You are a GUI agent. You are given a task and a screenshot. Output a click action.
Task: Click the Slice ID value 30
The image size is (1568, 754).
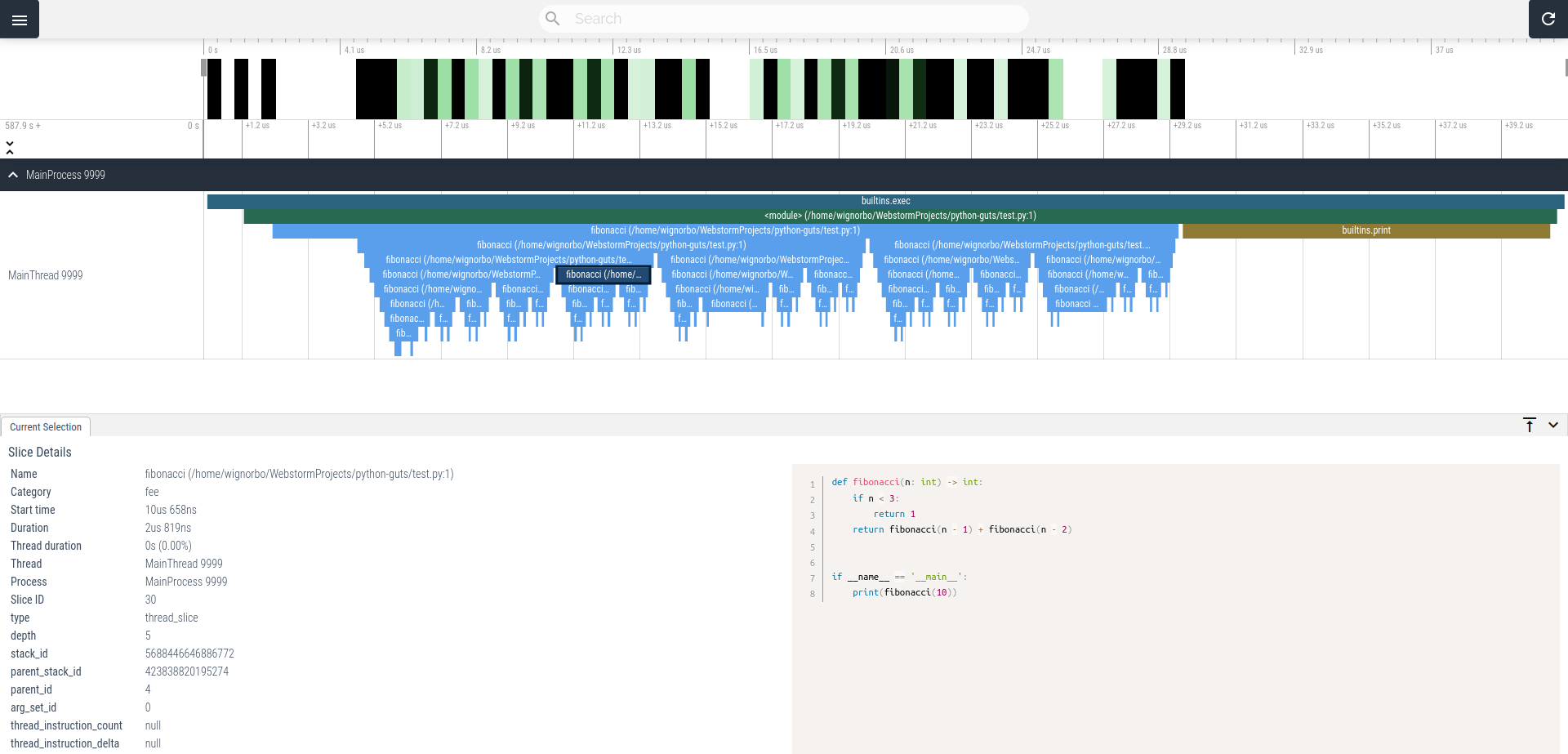(150, 600)
